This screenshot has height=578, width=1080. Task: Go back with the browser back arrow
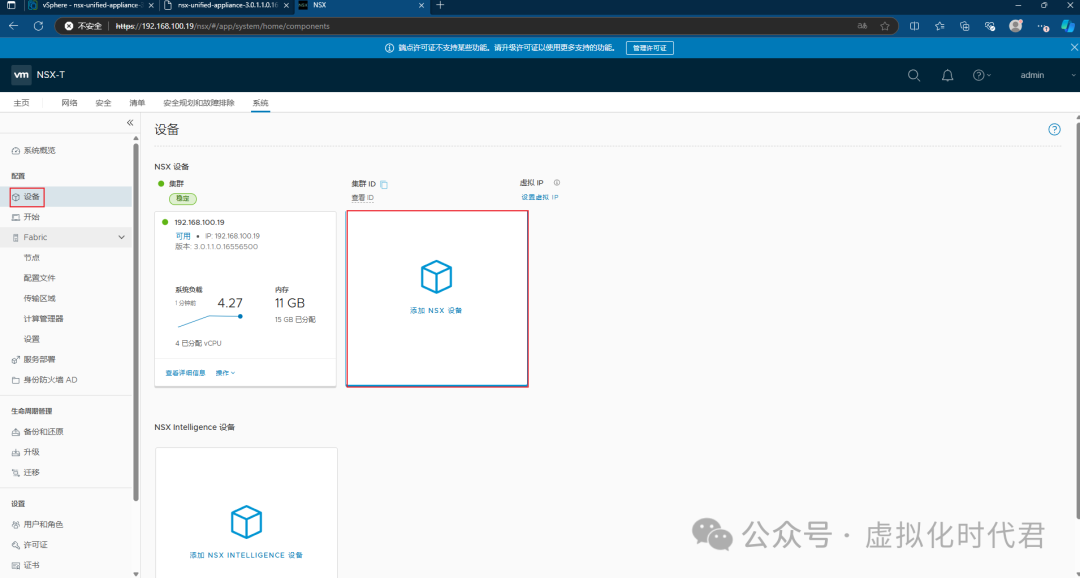coord(13,26)
